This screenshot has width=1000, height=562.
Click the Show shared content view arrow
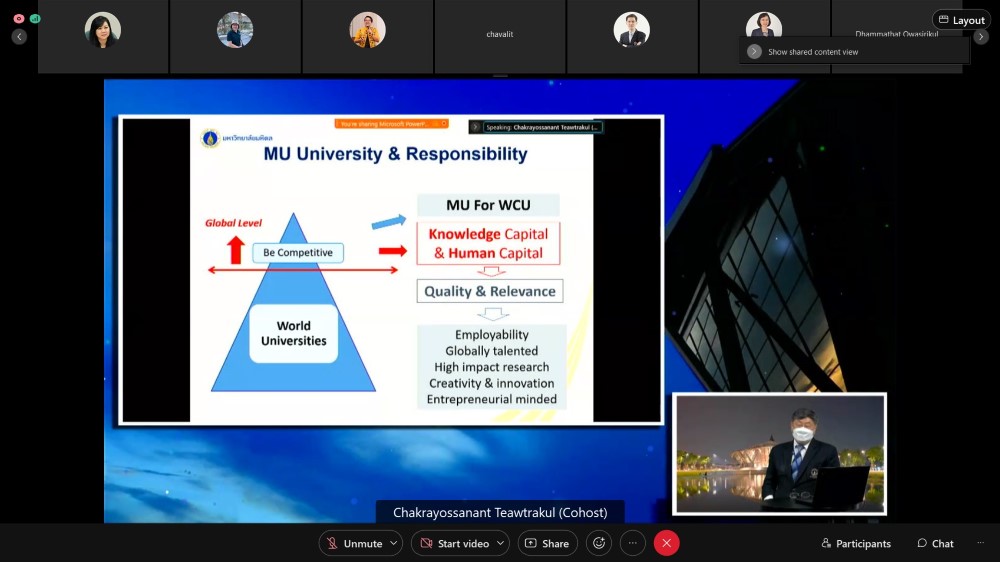coord(755,52)
